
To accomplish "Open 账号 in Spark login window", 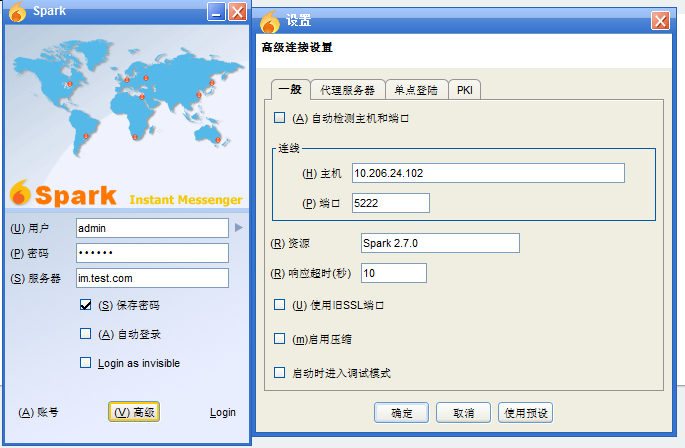I will [38, 412].
